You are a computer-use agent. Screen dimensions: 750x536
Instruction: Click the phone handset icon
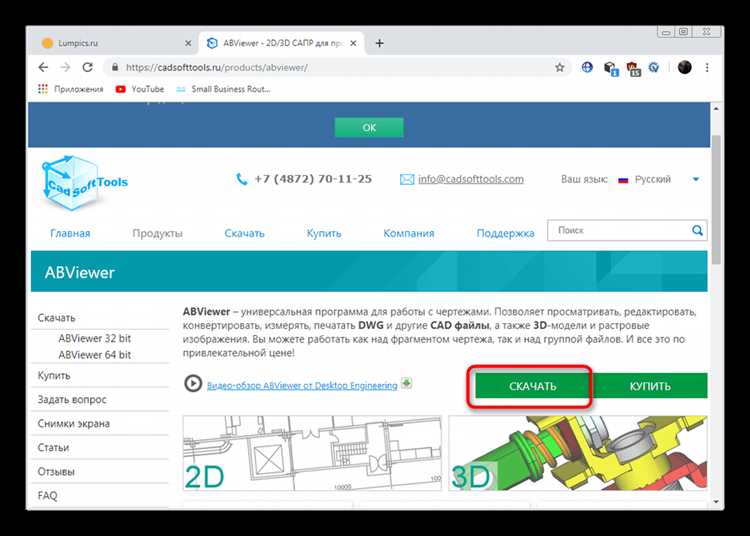[x=242, y=179]
